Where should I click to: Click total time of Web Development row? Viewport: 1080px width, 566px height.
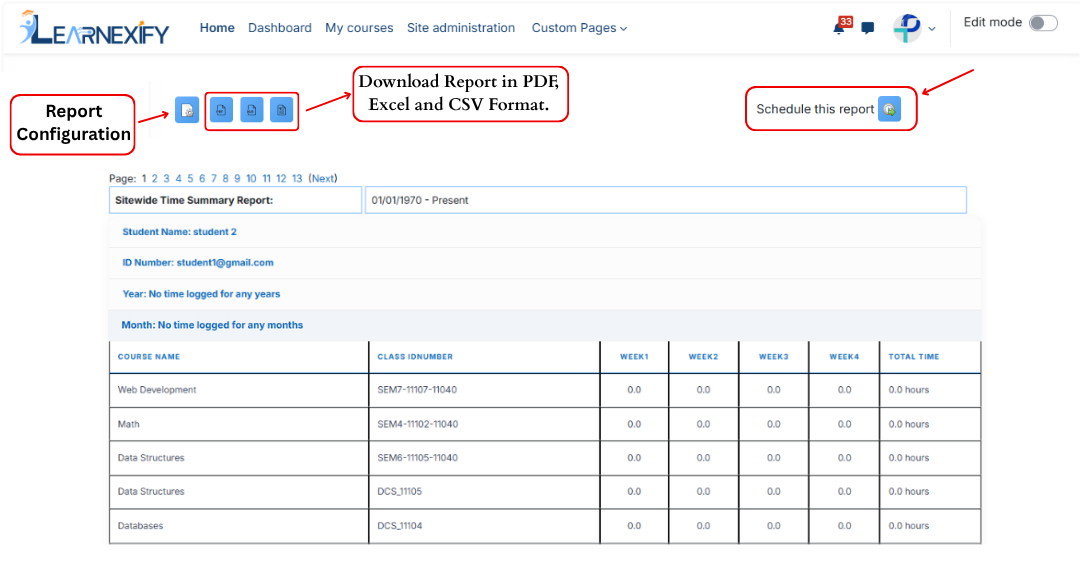908,390
